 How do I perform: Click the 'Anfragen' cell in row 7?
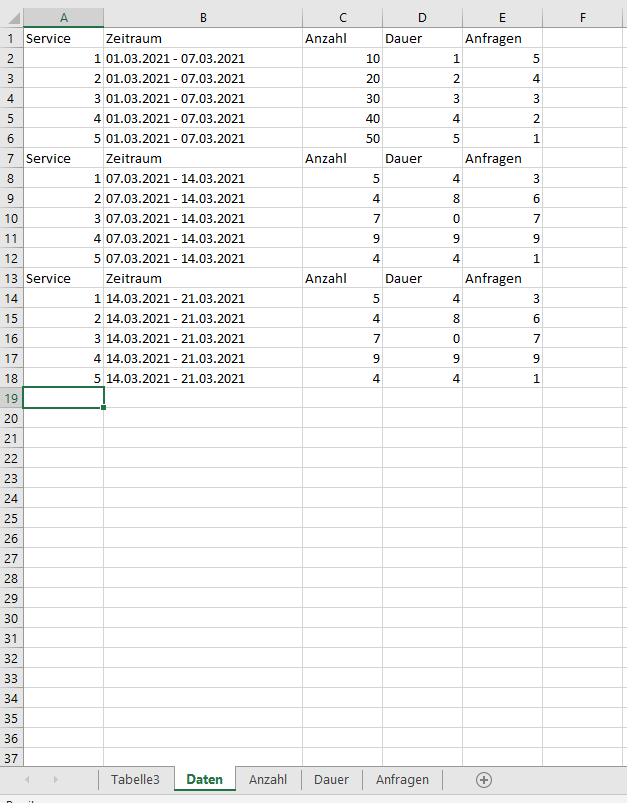[x=502, y=158]
